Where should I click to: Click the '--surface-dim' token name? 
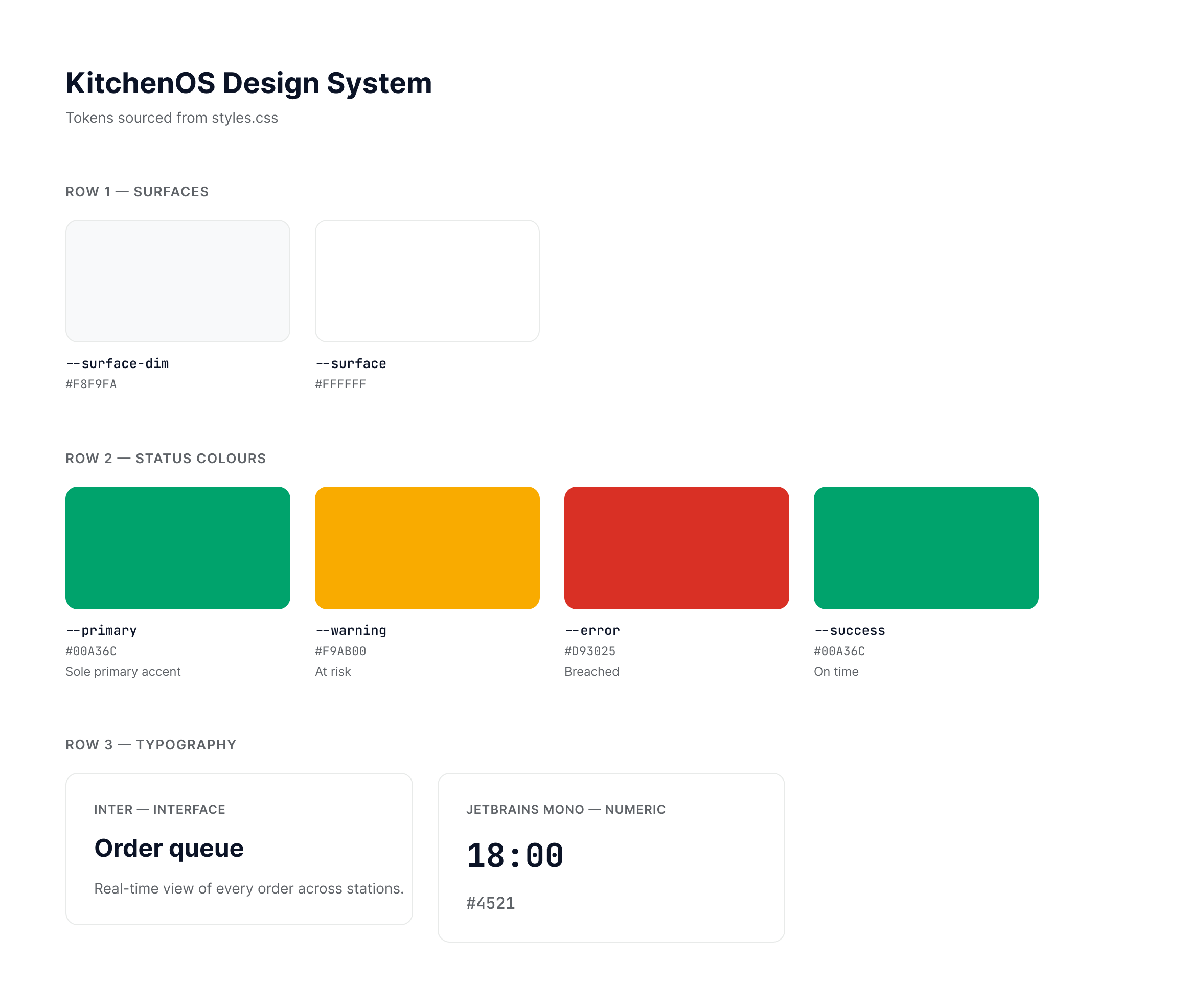tap(117, 363)
